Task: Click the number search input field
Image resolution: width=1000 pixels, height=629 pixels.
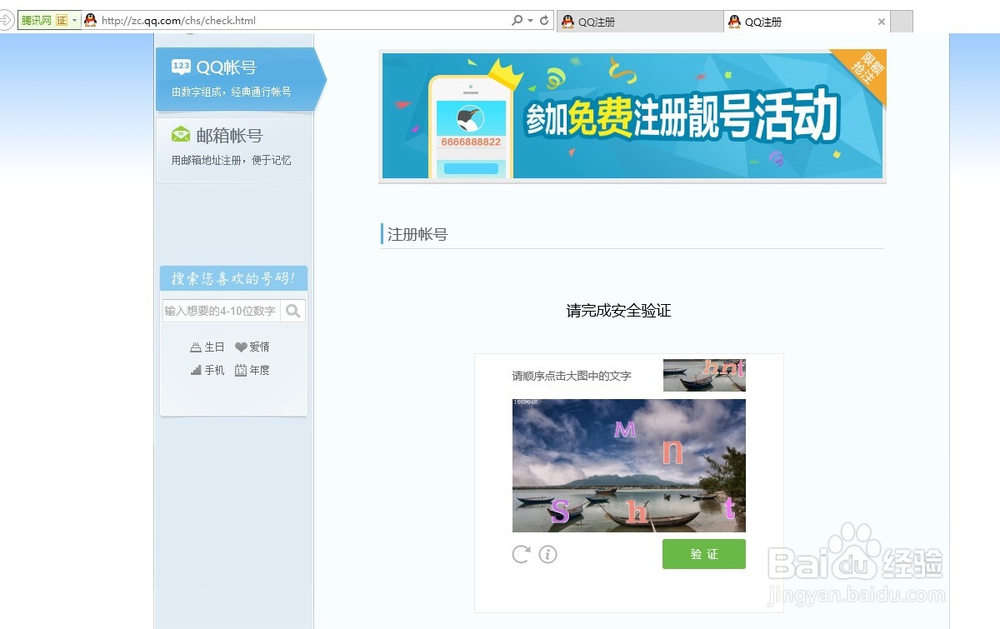Action: 221,311
